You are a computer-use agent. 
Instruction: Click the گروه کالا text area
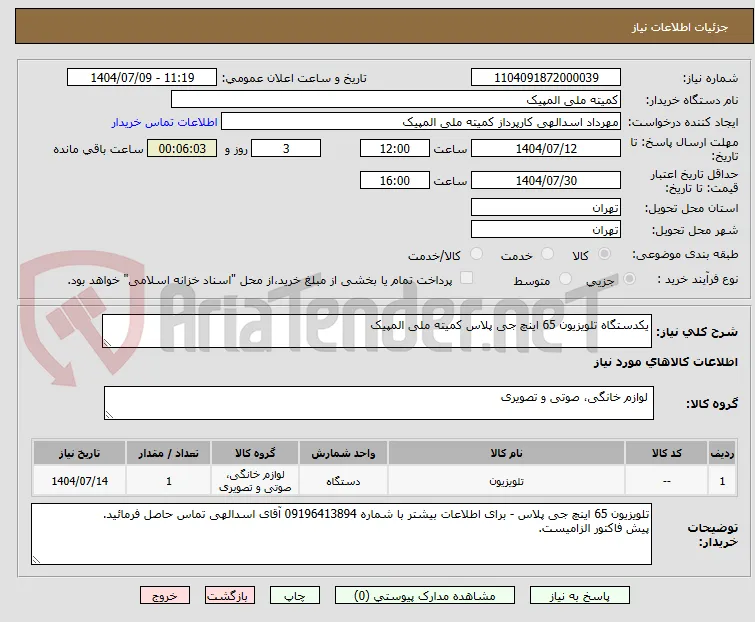[x=379, y=403]
